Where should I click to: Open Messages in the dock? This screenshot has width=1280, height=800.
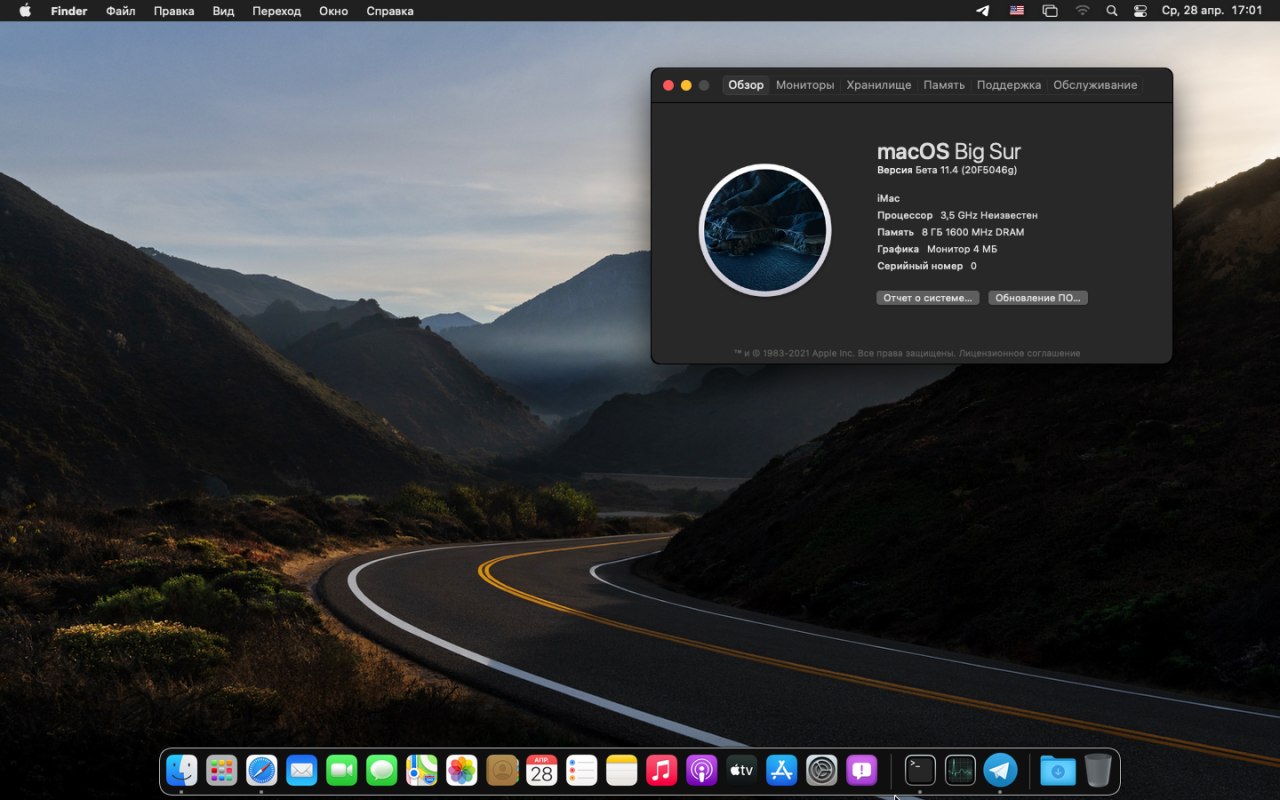pos(382,770)
